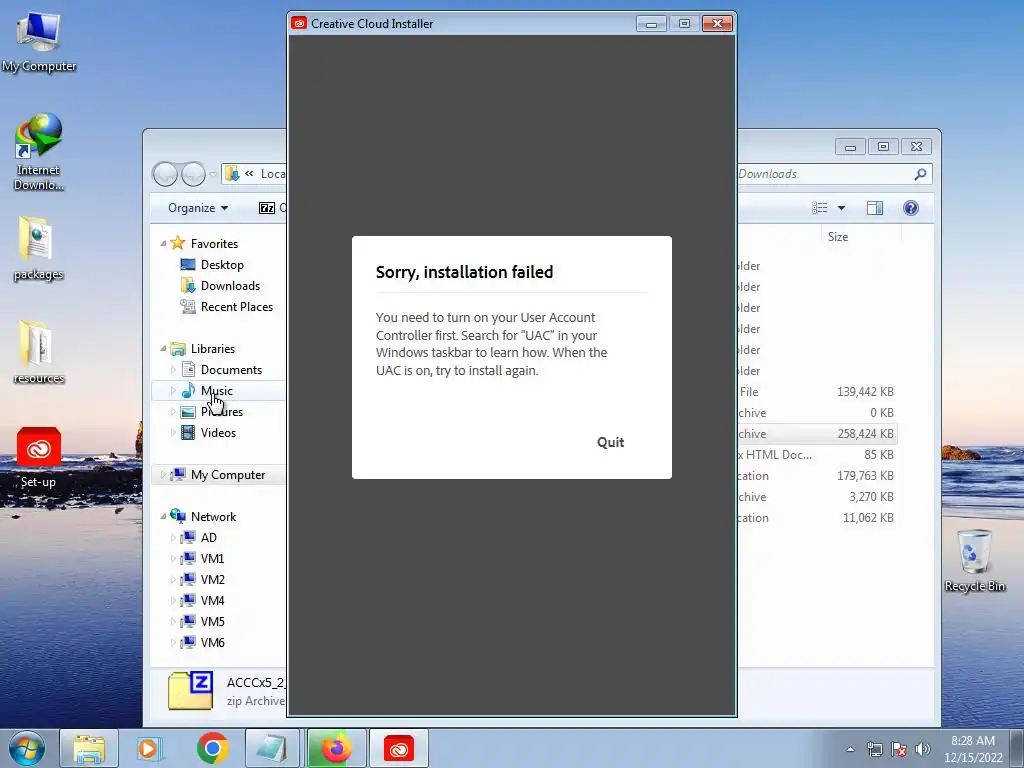Screen dimensions: 1024x768
Task: Click Back button in Explorer window
Action: (x=165, y=174)
